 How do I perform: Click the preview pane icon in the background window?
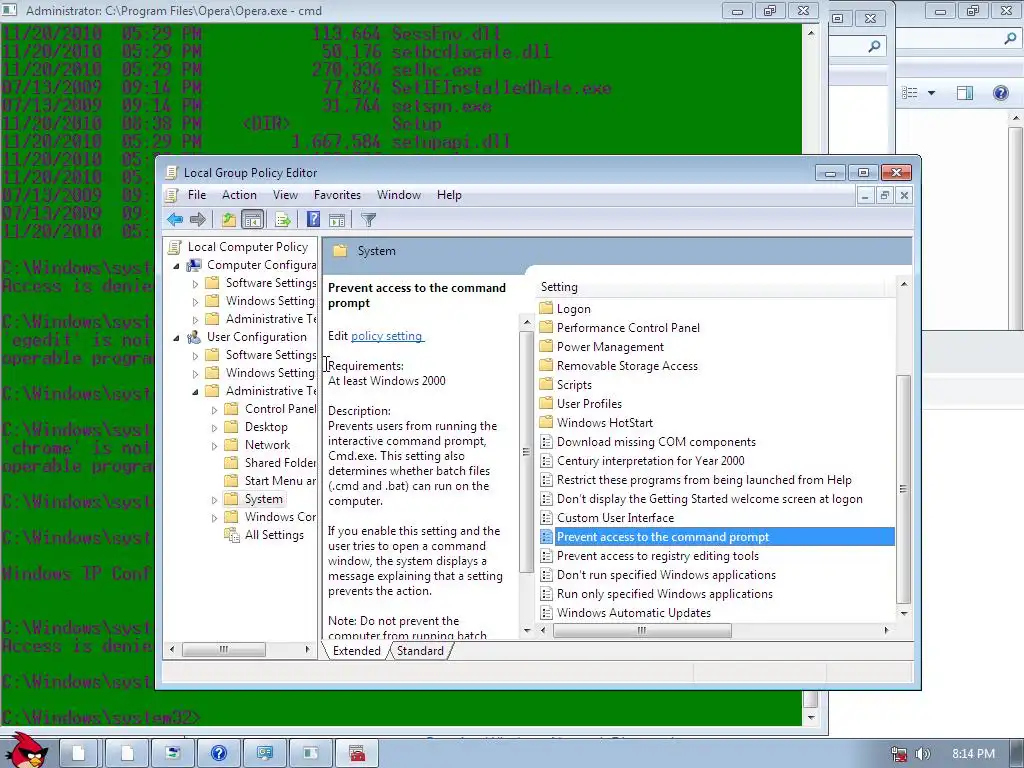pyautogui.click(x=965, y=93)
